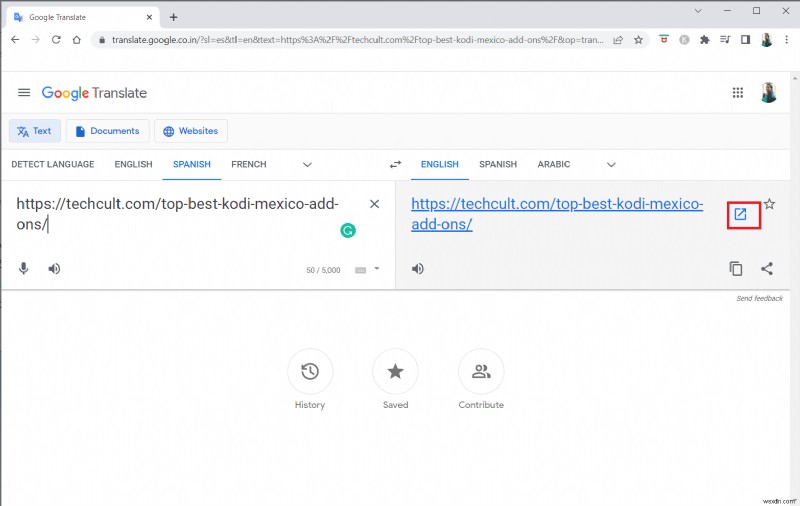Open the Google apps grid

pyautogui.click(x=738, y=92)
